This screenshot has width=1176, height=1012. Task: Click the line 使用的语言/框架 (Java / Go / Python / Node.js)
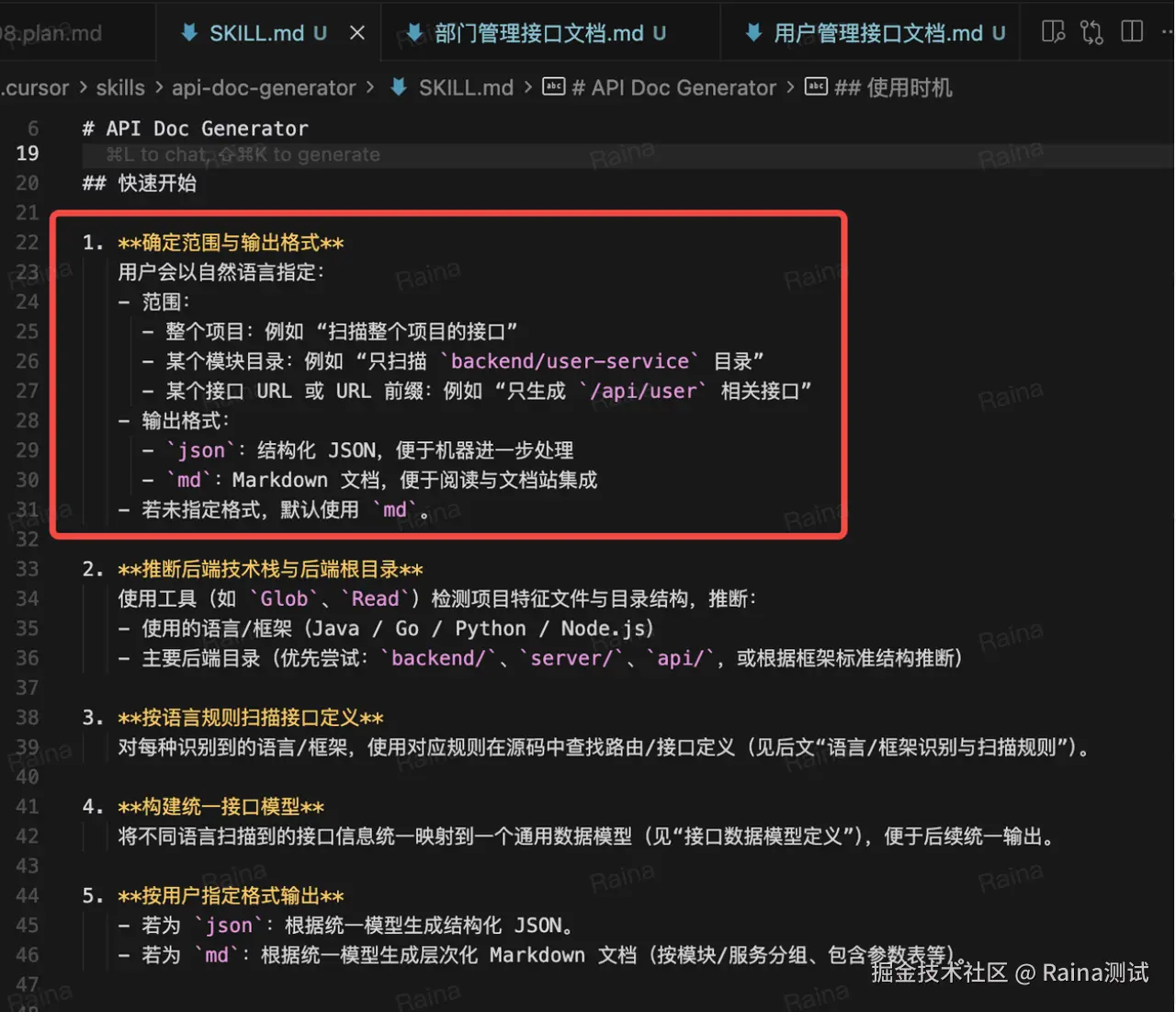(x=386, y=629)
